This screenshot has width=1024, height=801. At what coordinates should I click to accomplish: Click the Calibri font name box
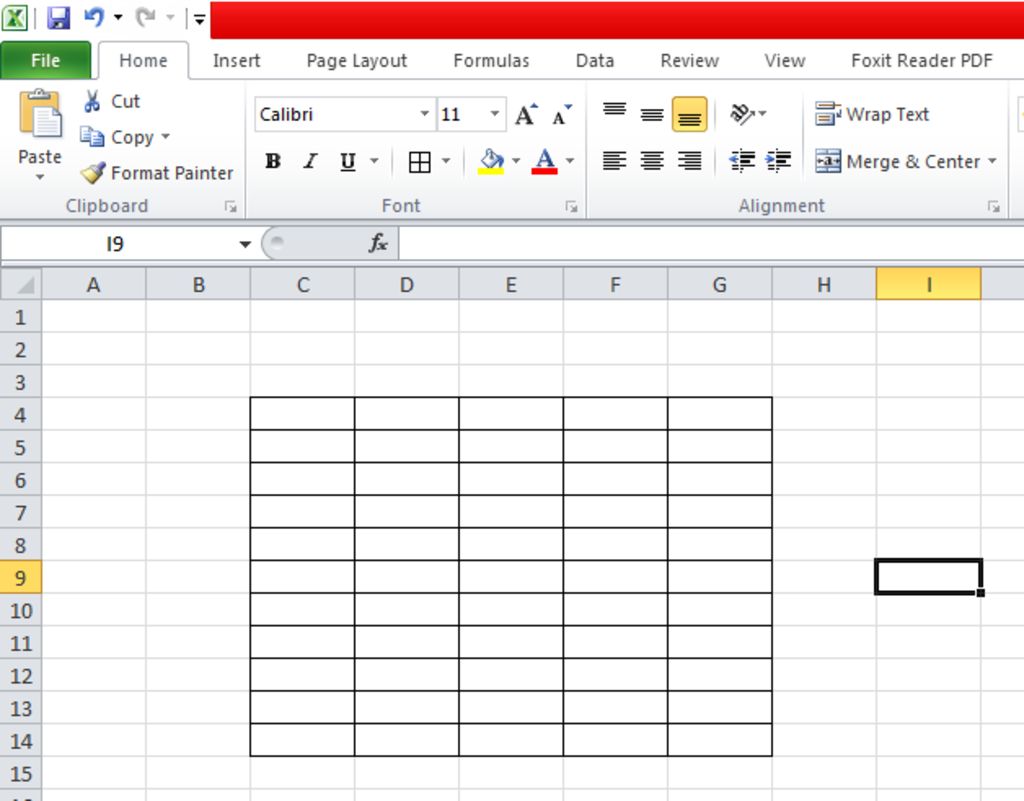point(337,114)
